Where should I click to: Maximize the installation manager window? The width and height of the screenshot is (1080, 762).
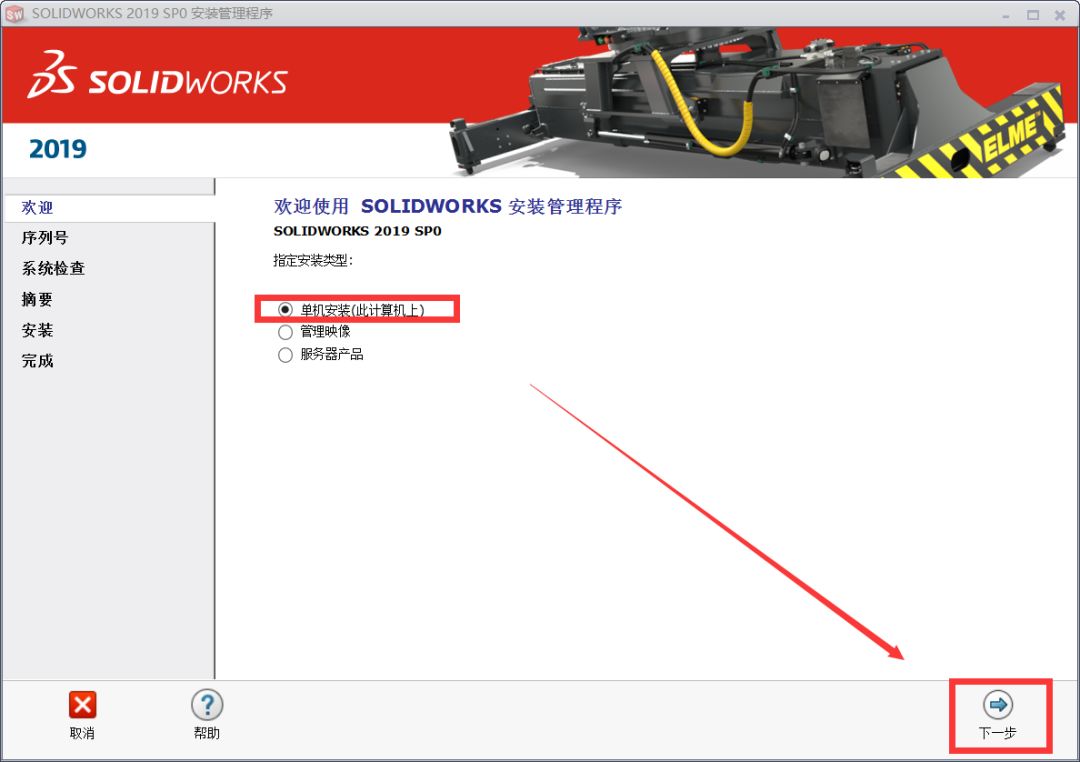tap(1032, 14)
